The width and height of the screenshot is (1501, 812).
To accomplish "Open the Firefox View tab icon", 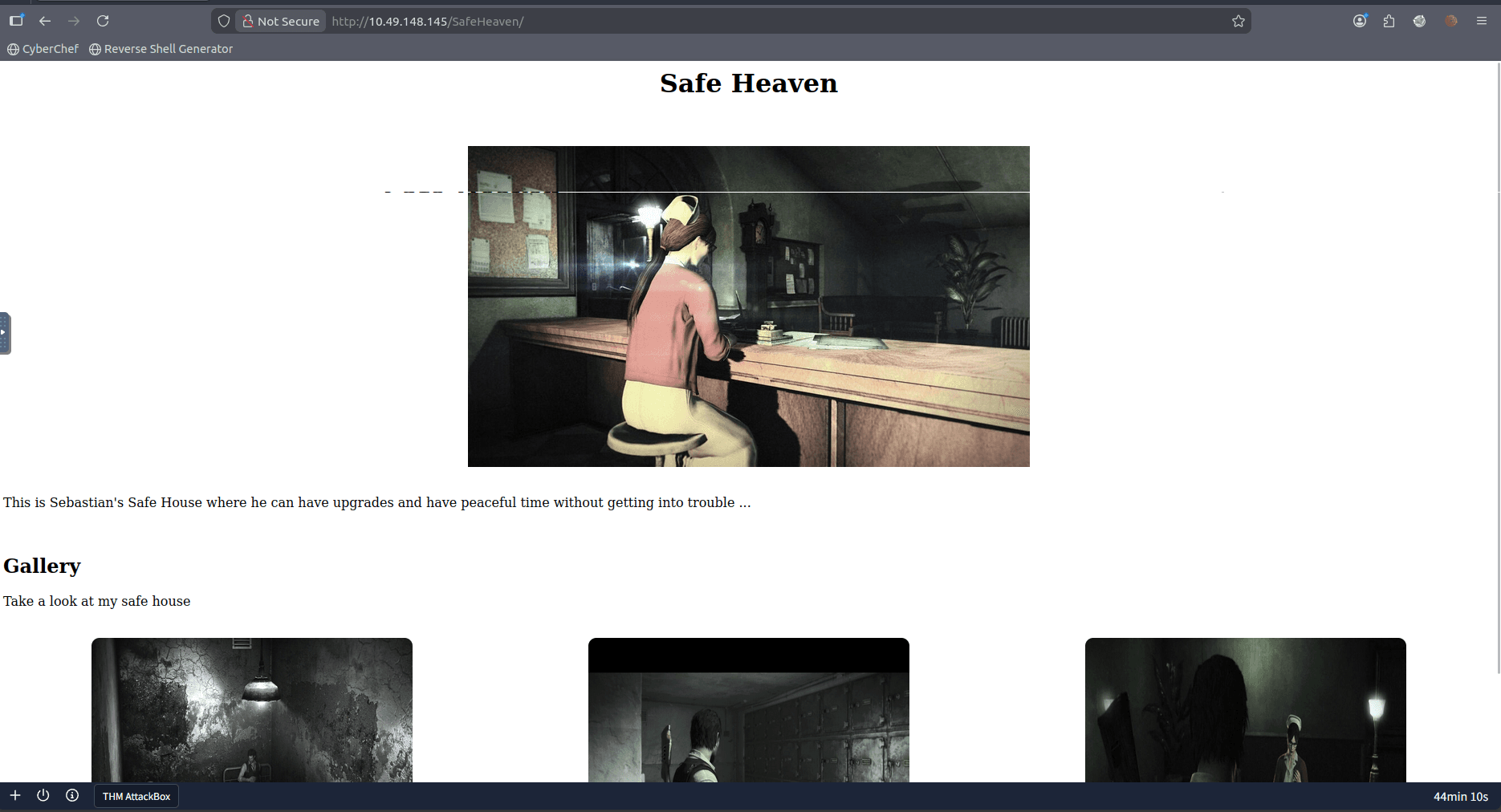I will click(16, 21).
